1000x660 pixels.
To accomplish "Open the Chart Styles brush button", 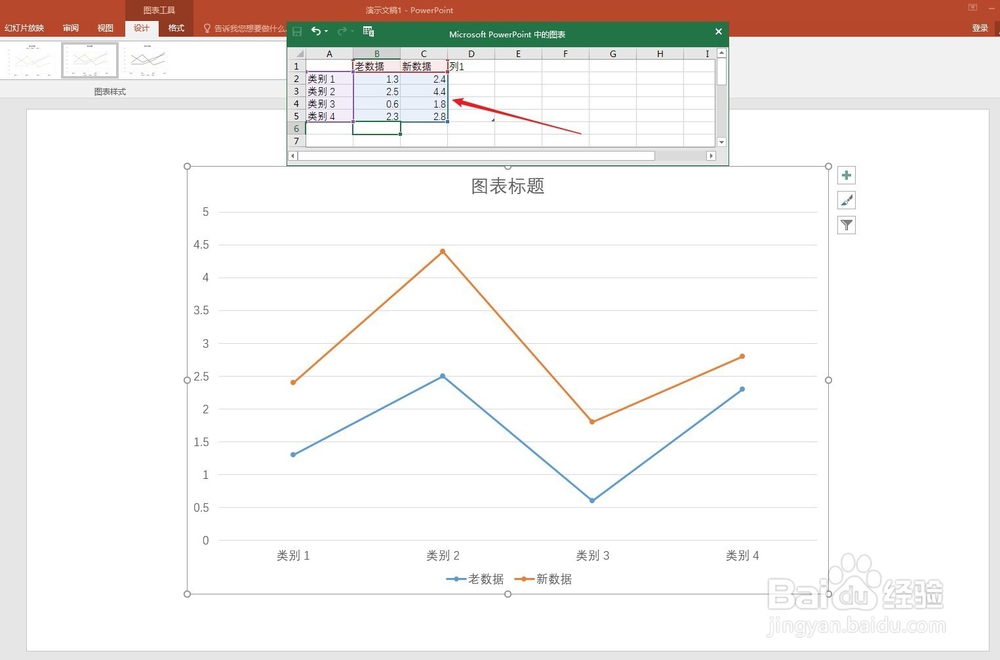I will tap(846, 200).
